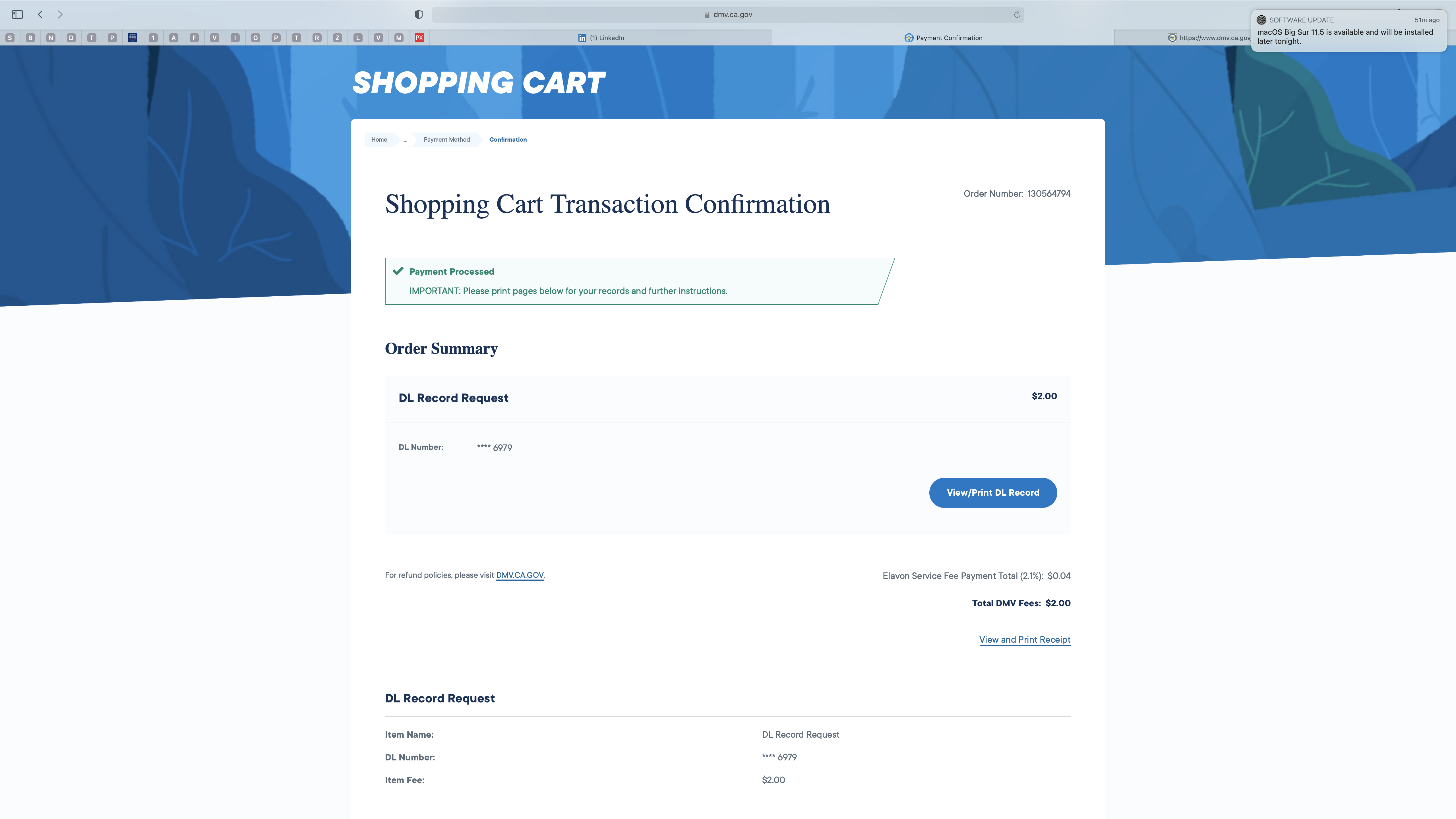Open the SBA pinned tab icon

click(133, 38)
